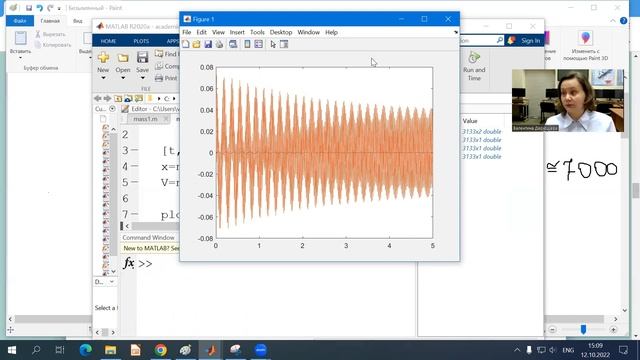
Task: Click fx function browser icon in Command Window
Action: click(129, 263)
